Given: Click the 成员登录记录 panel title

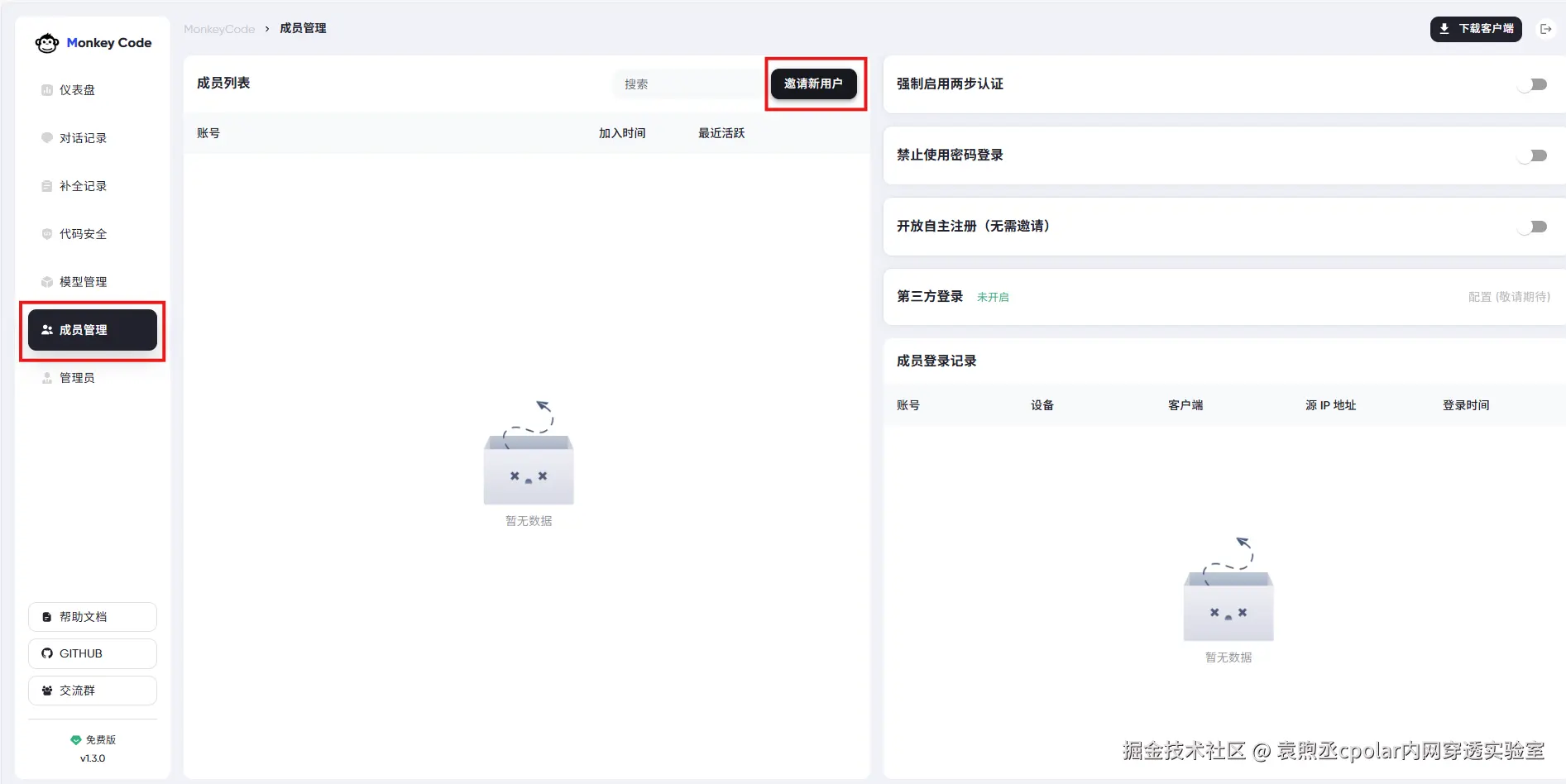Looking at the screenshot, I should (x=936, y=361).
